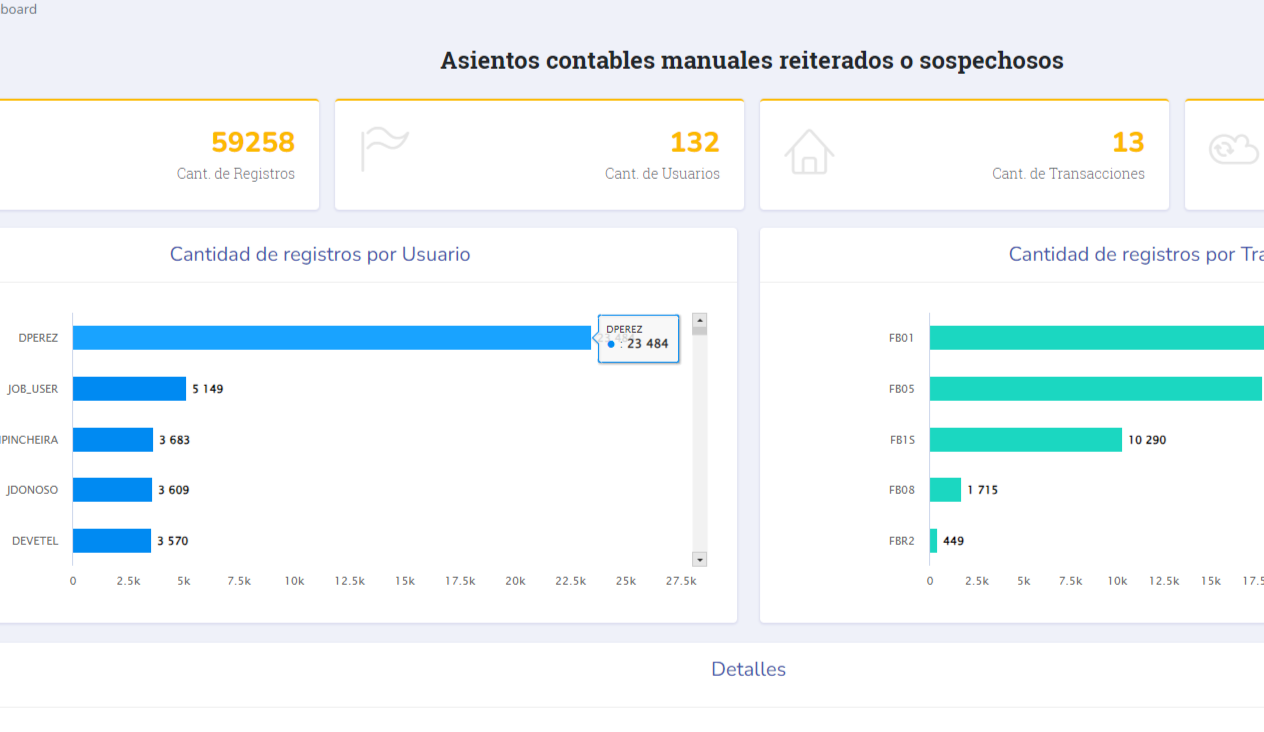Select the cloud sync icon on the rightmost card

pyautogui.click(x=1234, y=149)
